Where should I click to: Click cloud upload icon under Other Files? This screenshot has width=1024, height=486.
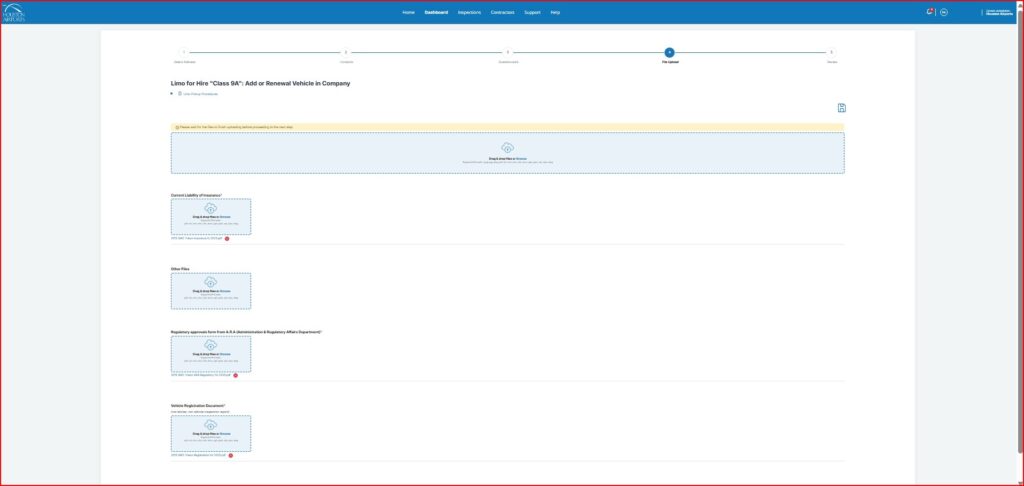point(210,282)
